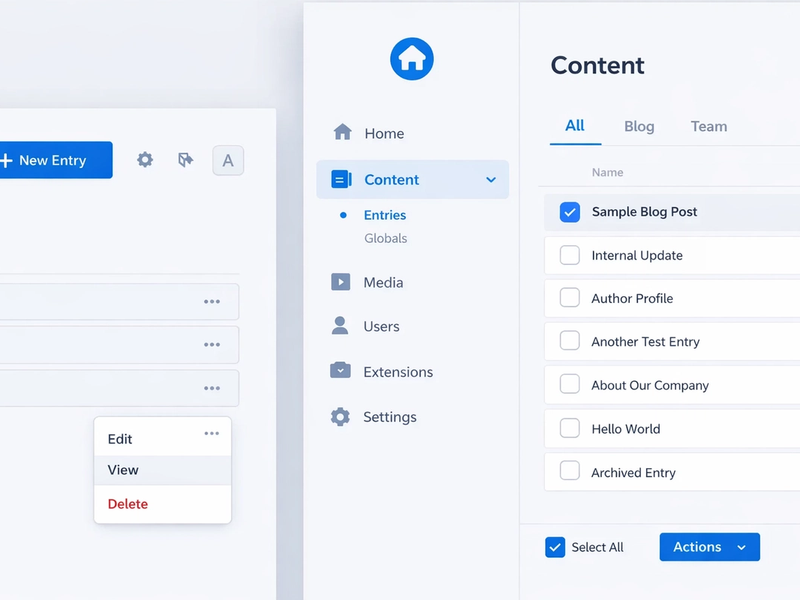Go to Home in the sidebar

(x=384, y=133)
